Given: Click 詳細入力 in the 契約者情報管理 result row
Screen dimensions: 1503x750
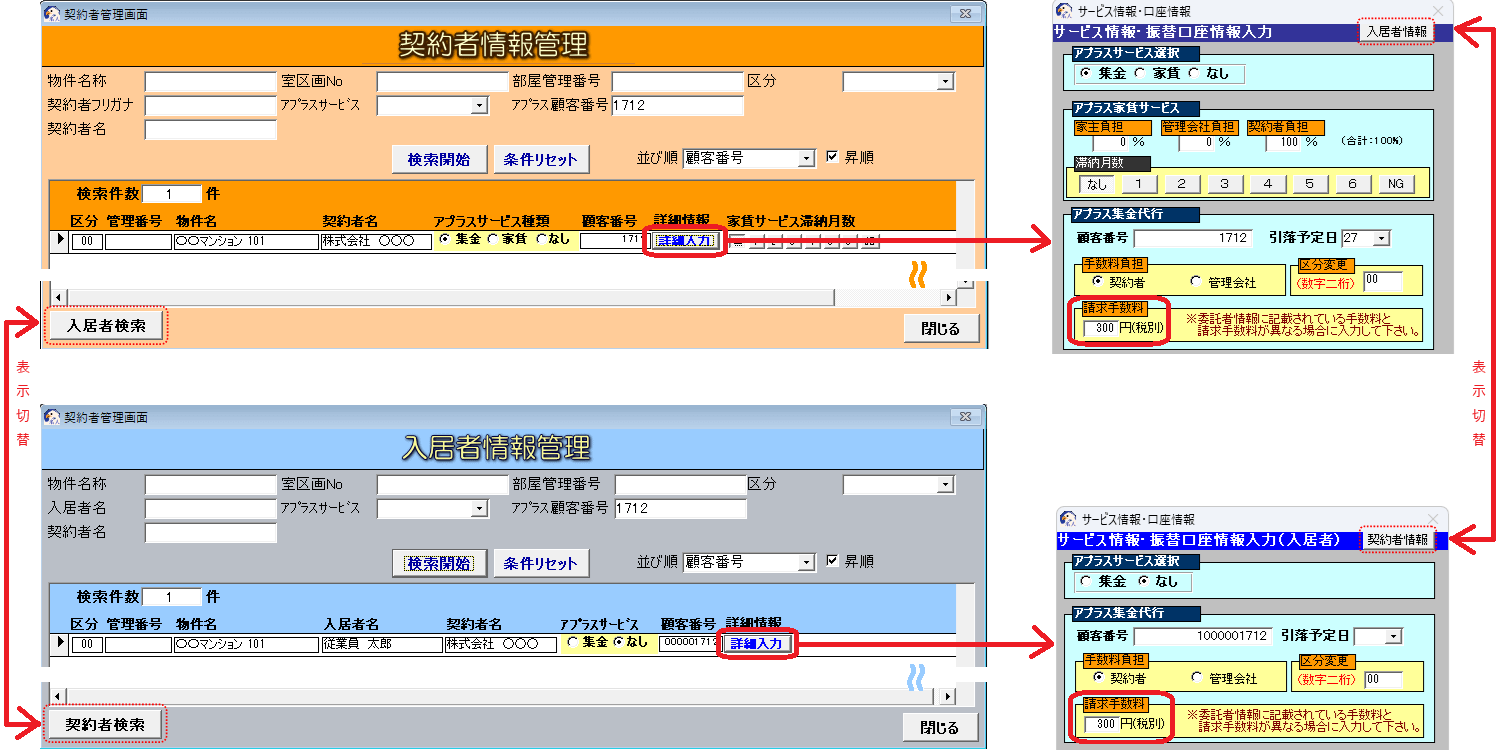Looking at the screenshot, I should tap(686, 241).
